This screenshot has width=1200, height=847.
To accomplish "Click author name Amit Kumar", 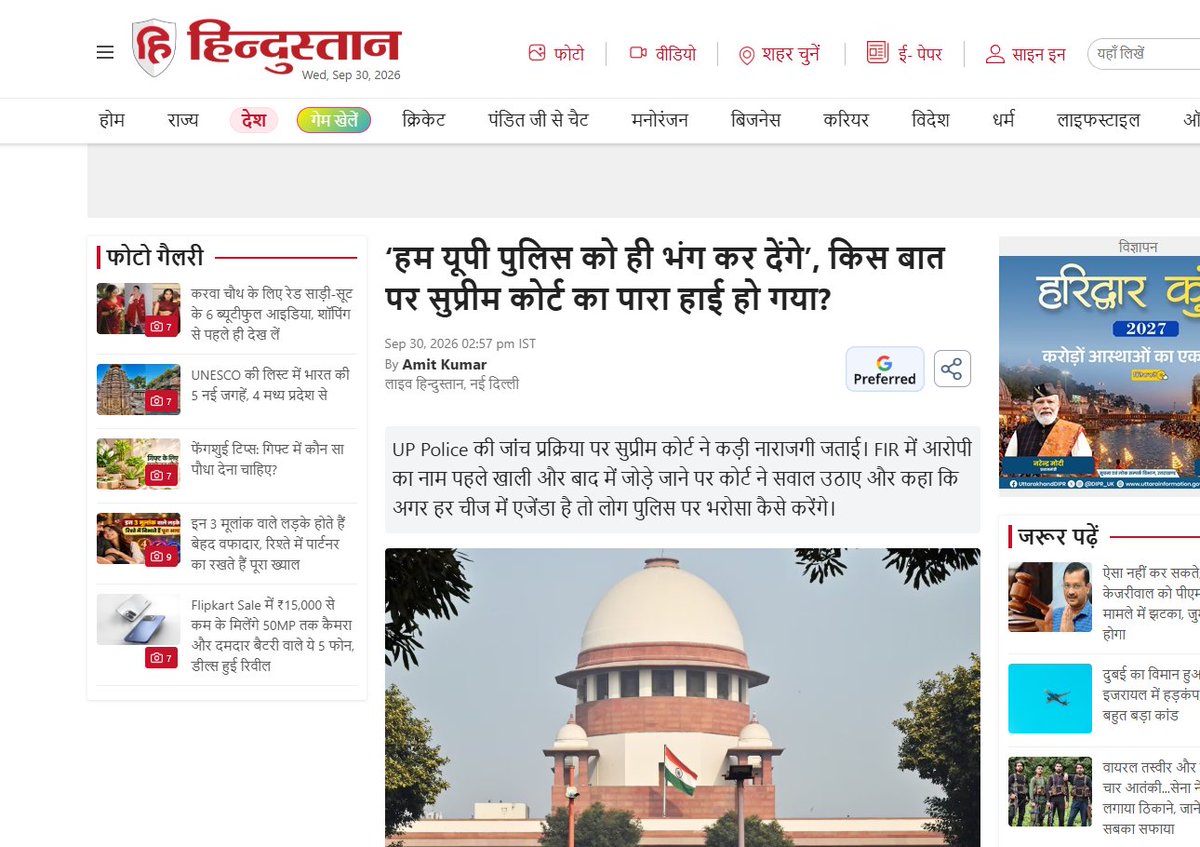I will click(x=444, y=365).
